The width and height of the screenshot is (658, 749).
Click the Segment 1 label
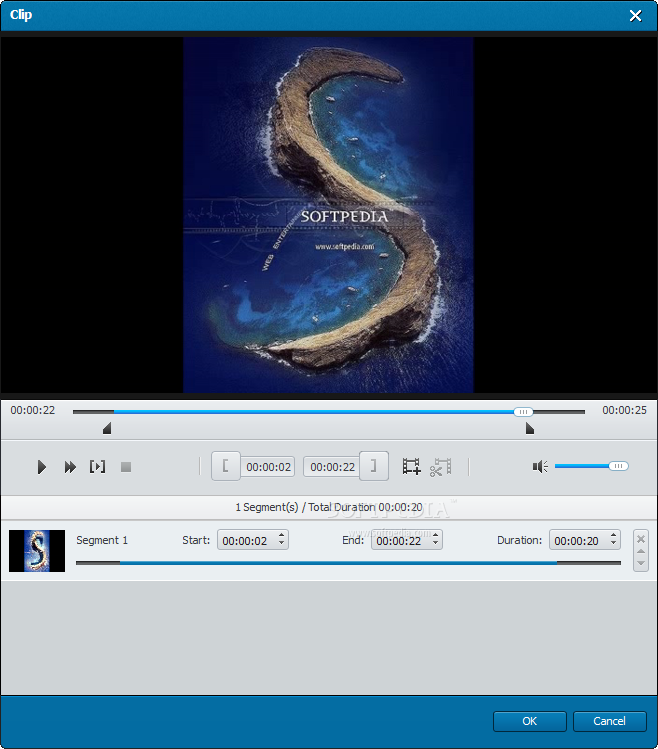tap(102, 540)
